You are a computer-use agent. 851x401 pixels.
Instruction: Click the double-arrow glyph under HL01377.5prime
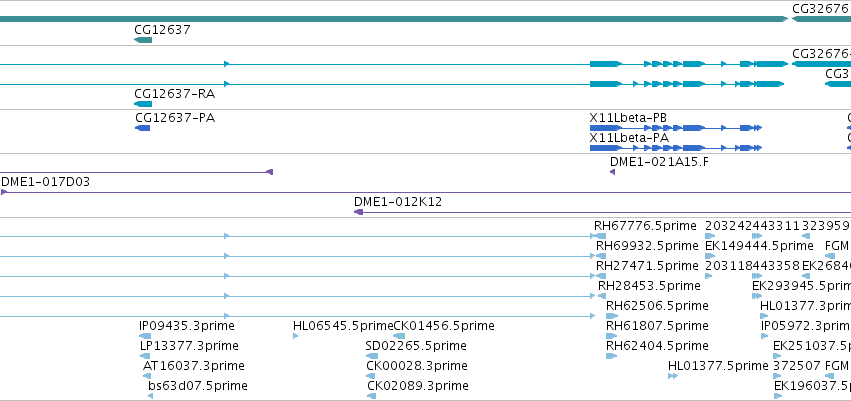[x=673, y=376]
